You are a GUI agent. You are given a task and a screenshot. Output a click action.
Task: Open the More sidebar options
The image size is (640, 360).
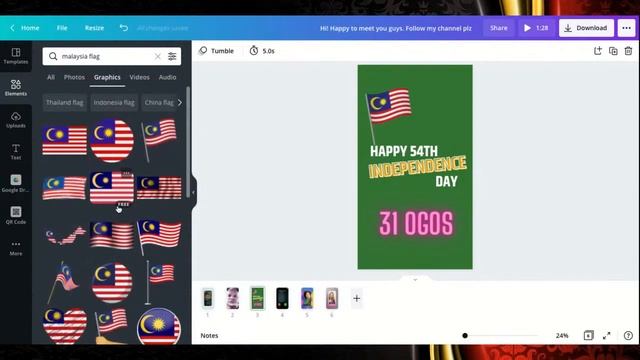tap(16, 247)
